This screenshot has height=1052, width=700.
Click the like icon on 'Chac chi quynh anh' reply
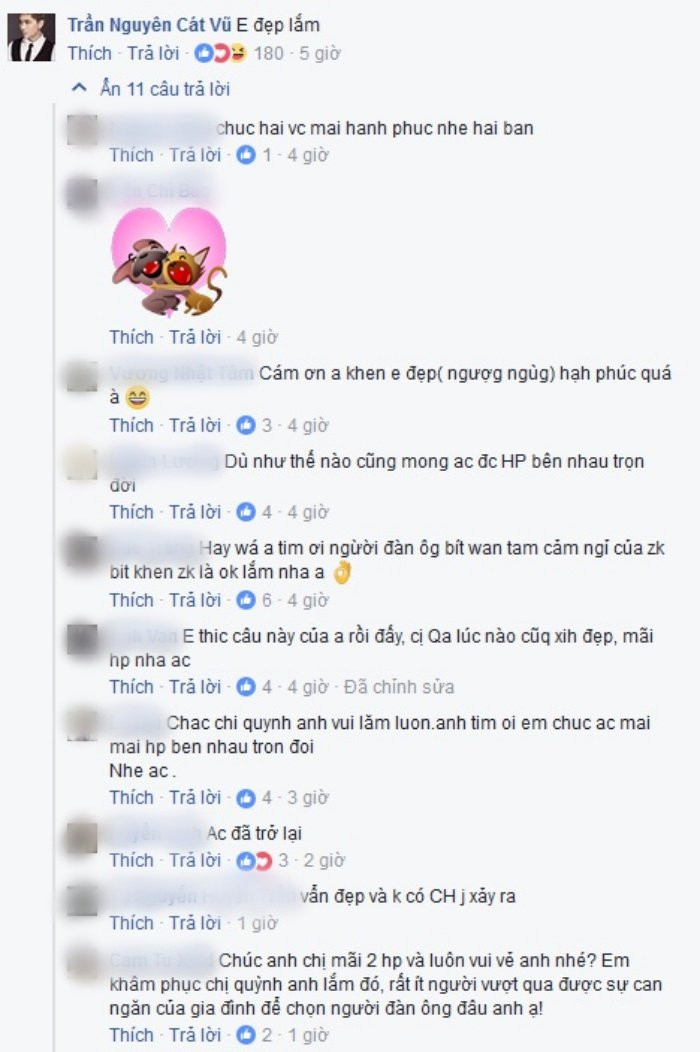pyautogui.click(x=246, y=798)
